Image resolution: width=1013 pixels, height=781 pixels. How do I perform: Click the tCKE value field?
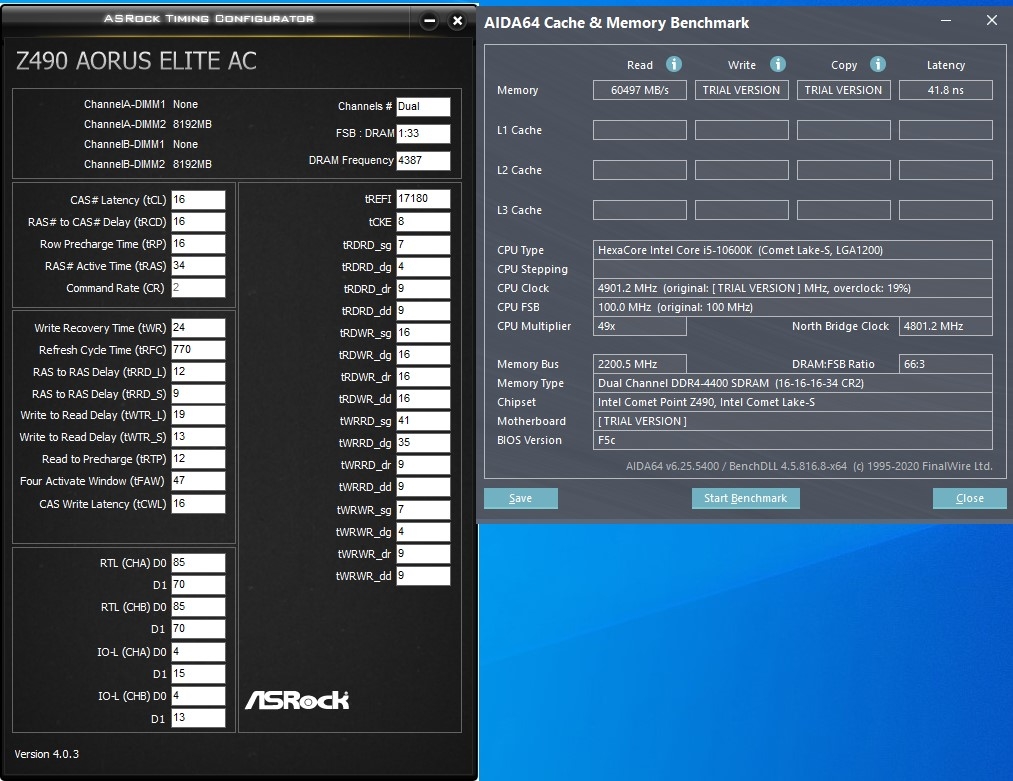[423, 222]
